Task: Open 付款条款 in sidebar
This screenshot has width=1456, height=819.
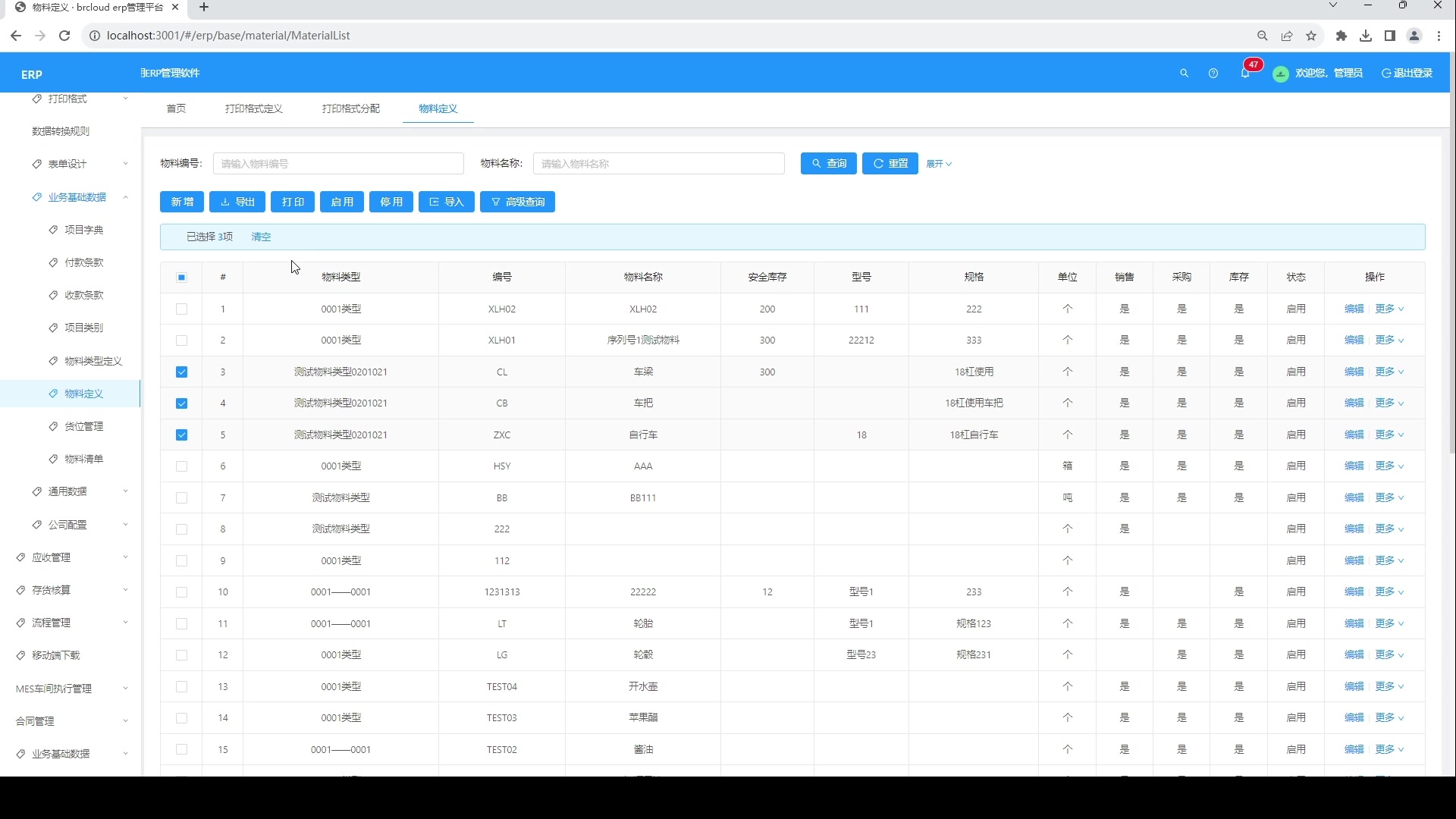Action: tap(84, 262)
